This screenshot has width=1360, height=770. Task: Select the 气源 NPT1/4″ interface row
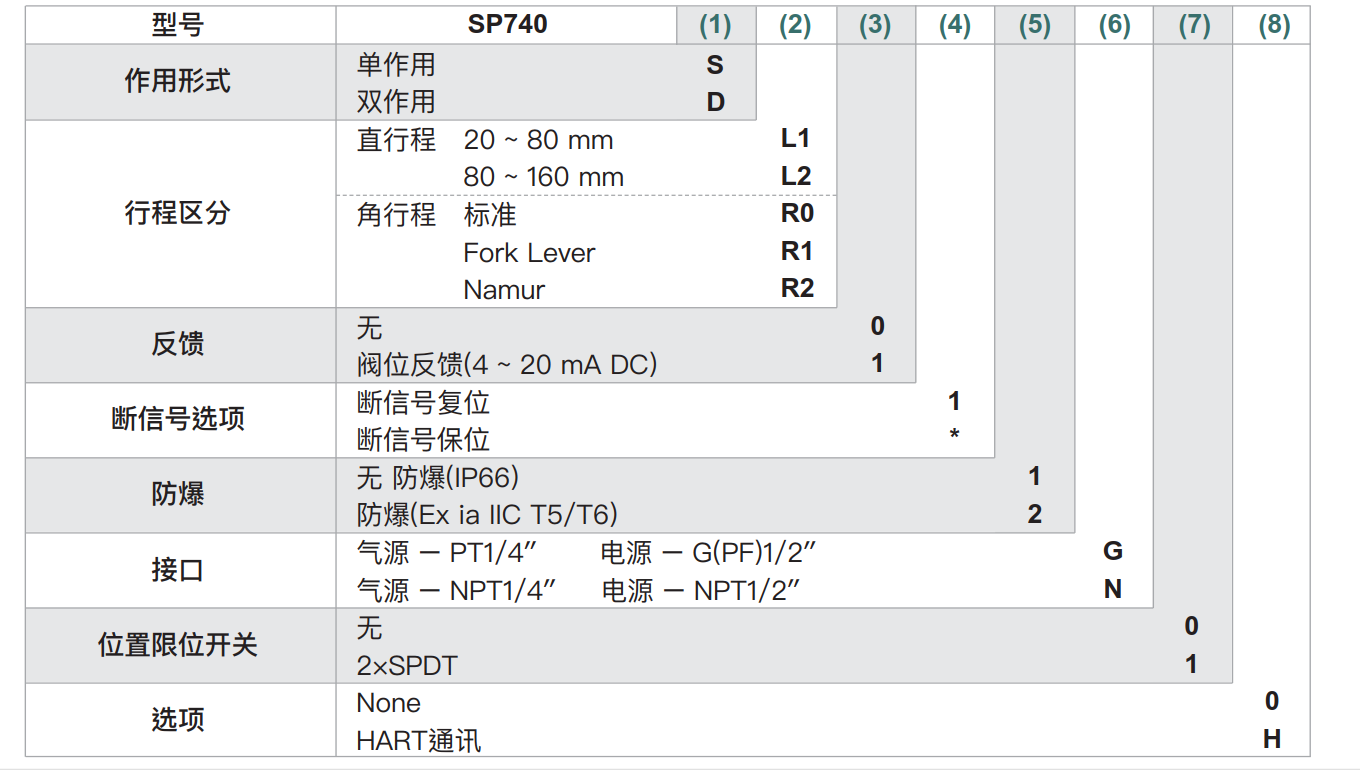pyautogui.click(x=456, y=590)
